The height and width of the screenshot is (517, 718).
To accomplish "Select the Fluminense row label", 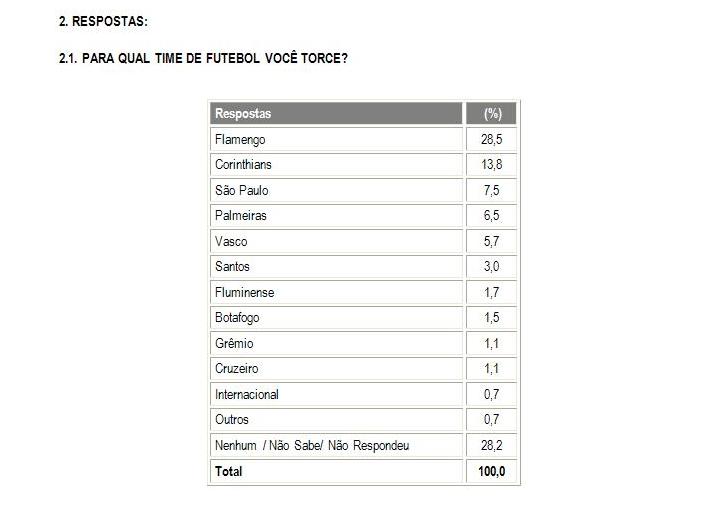I will (x=244, y=292).
